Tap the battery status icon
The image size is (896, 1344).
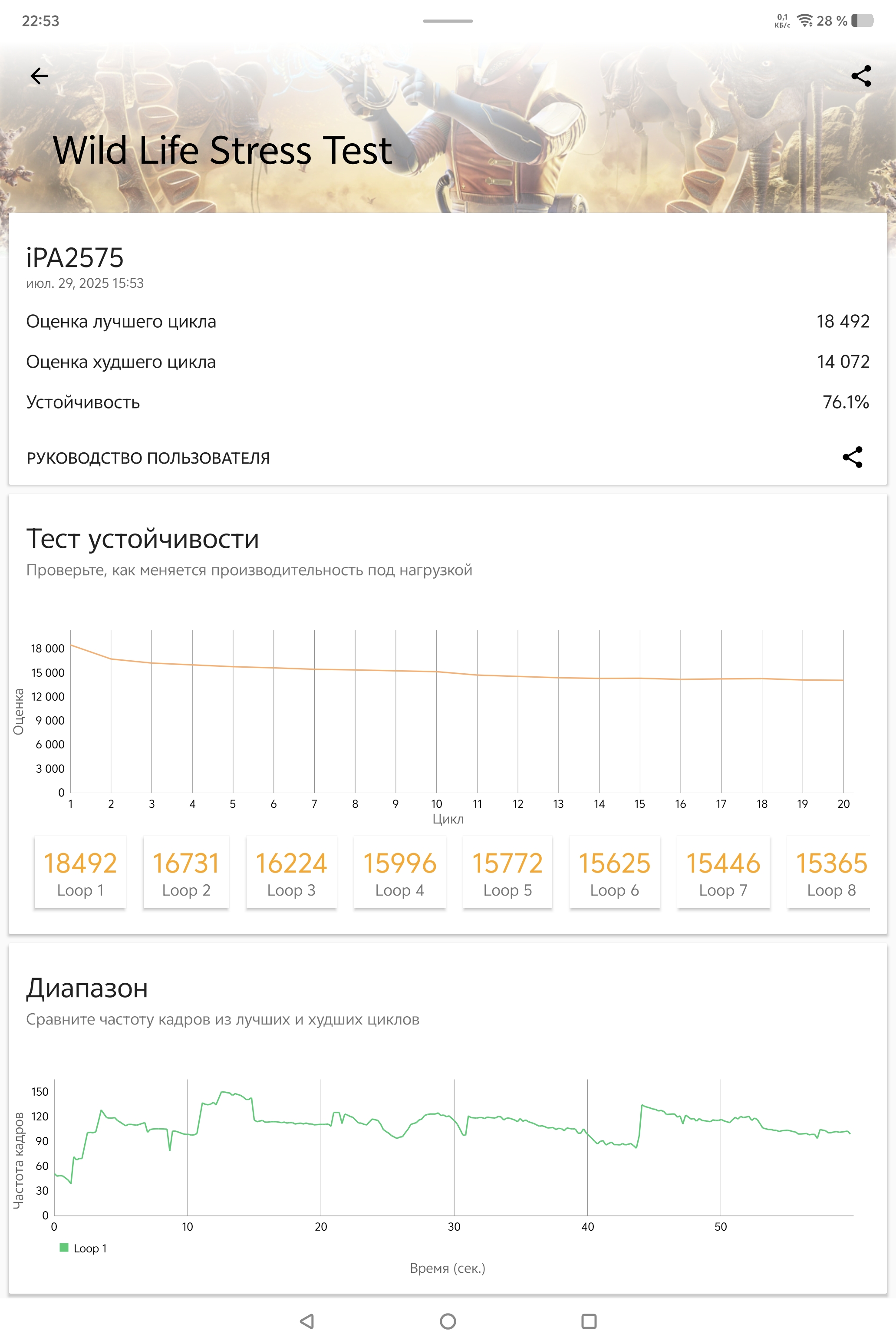(x=862, y=20)
